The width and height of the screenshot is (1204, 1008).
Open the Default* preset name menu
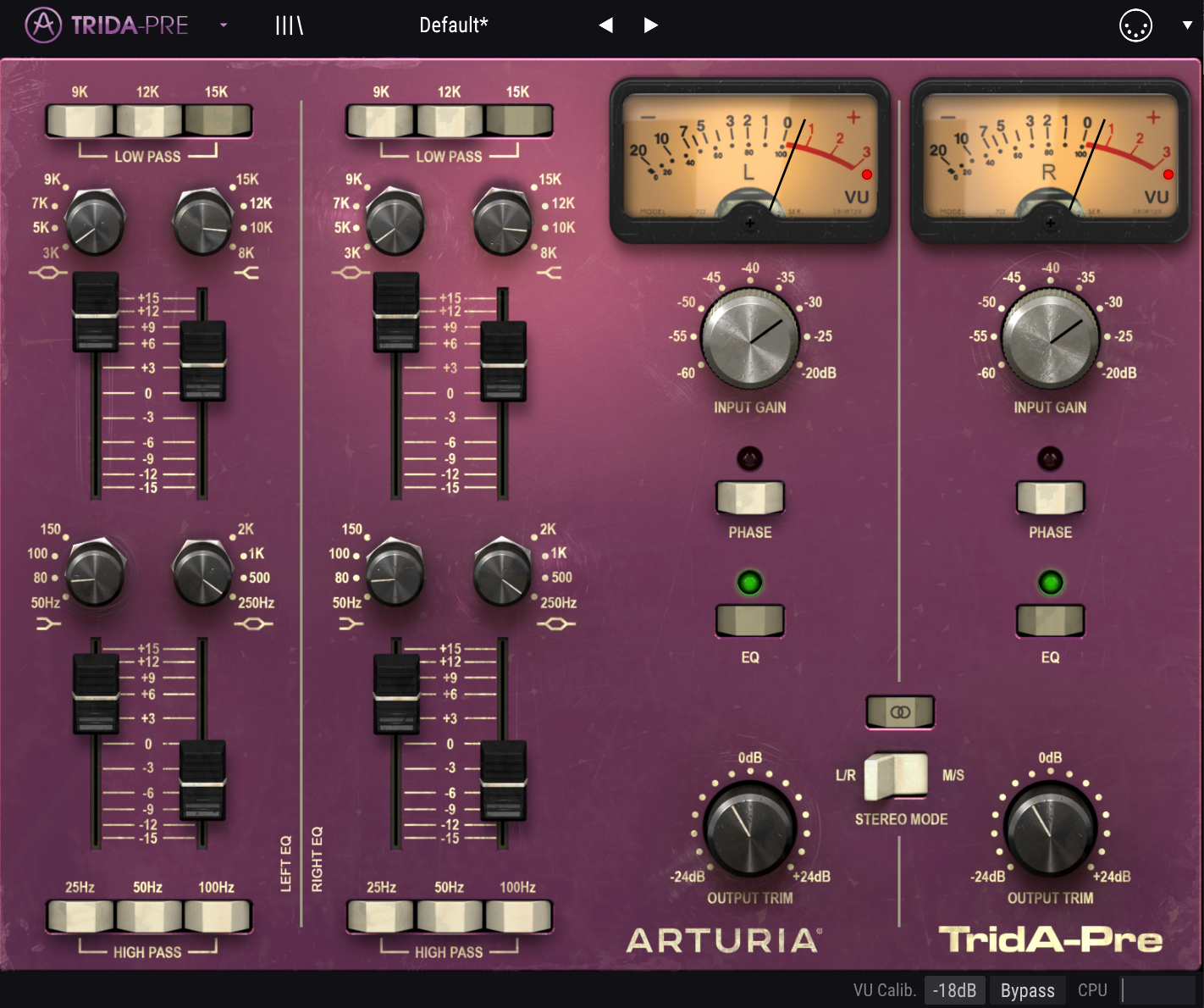(x=454, y=25)
